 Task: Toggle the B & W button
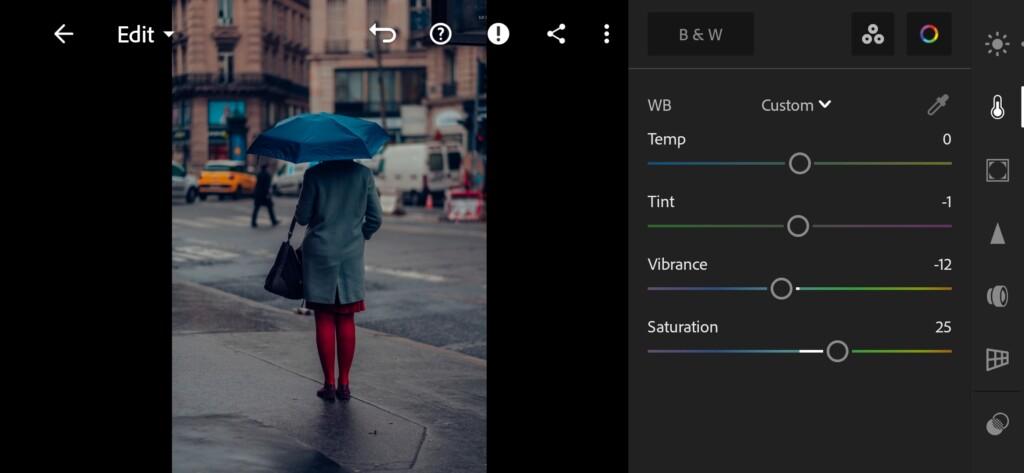(x=701, y=35)
